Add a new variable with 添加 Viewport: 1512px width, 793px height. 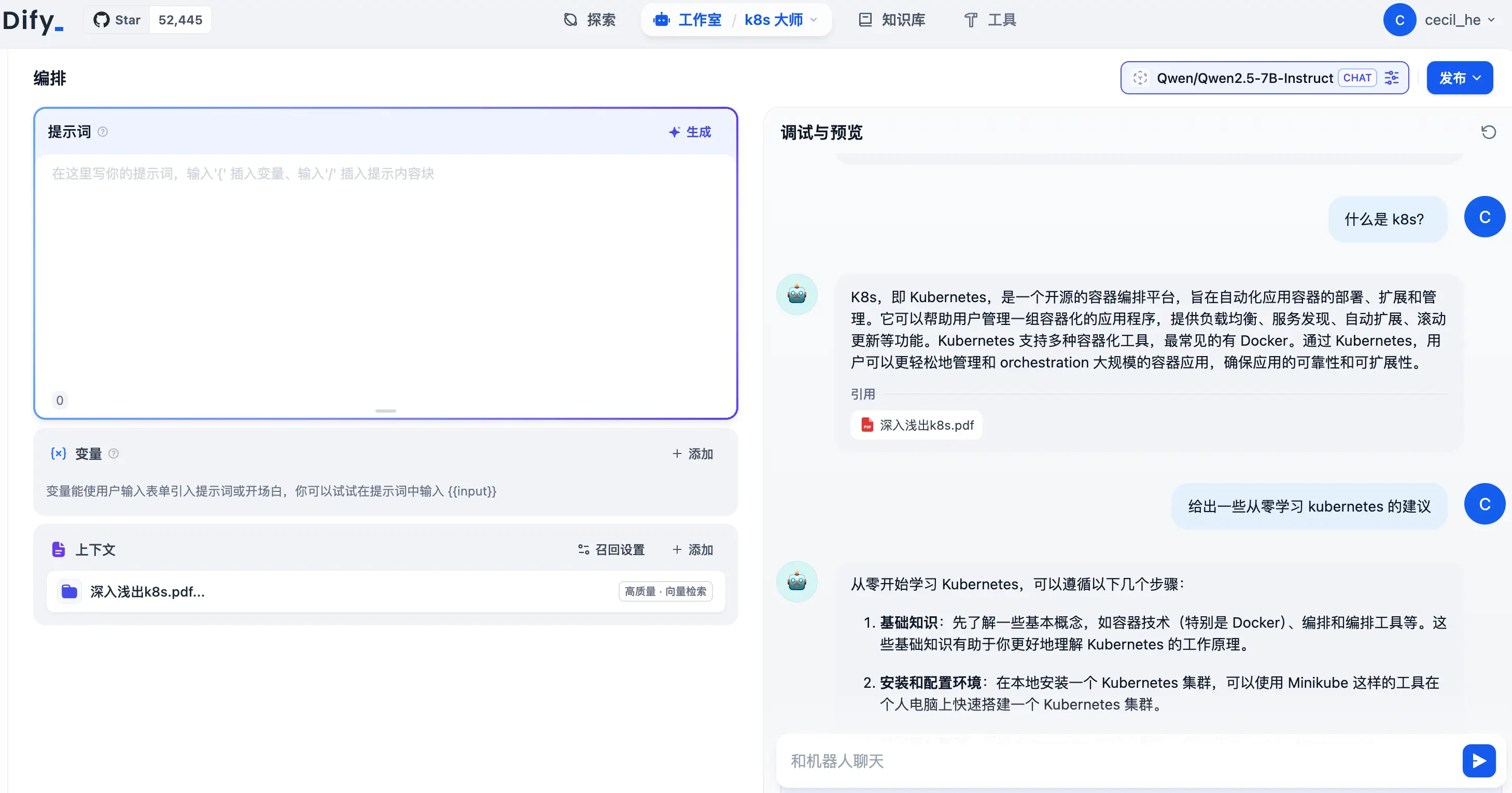point(693,454)
